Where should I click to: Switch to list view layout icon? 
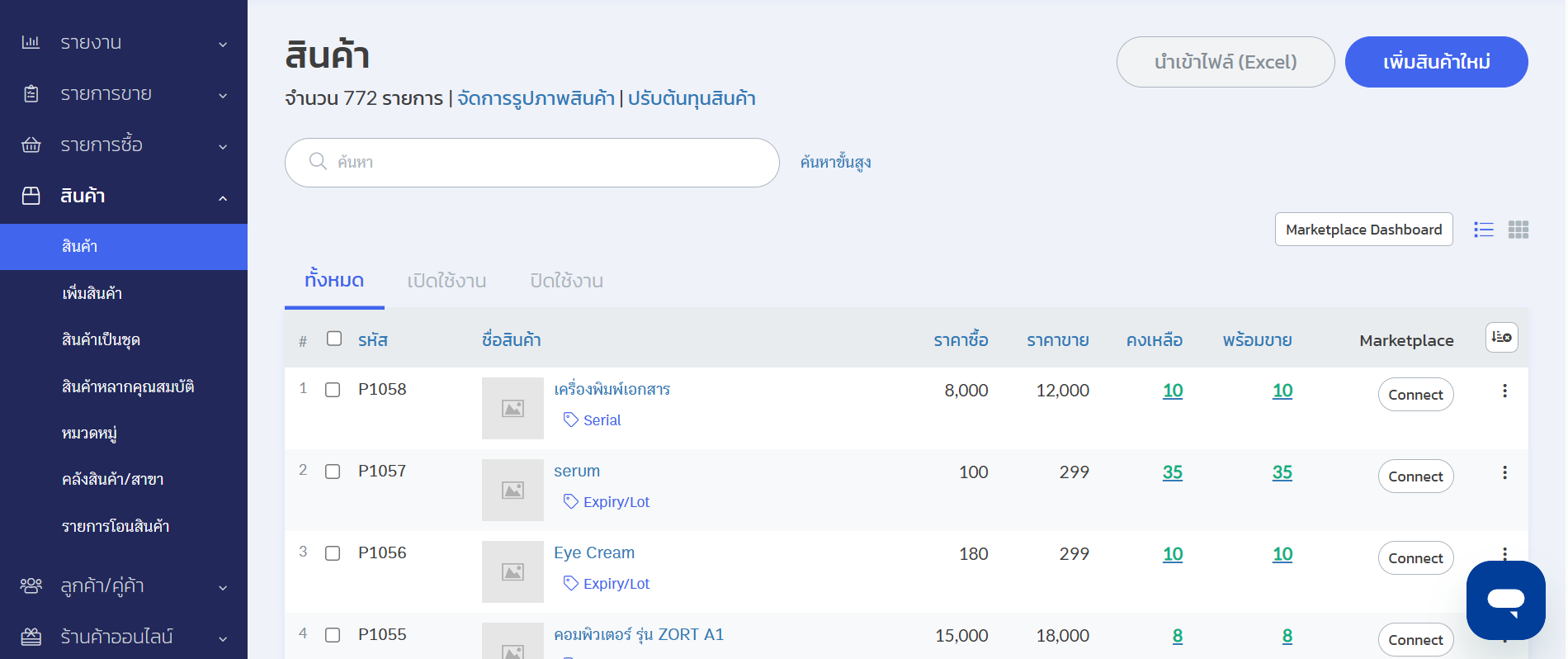pyautogui.click(x=1483, y=230)
